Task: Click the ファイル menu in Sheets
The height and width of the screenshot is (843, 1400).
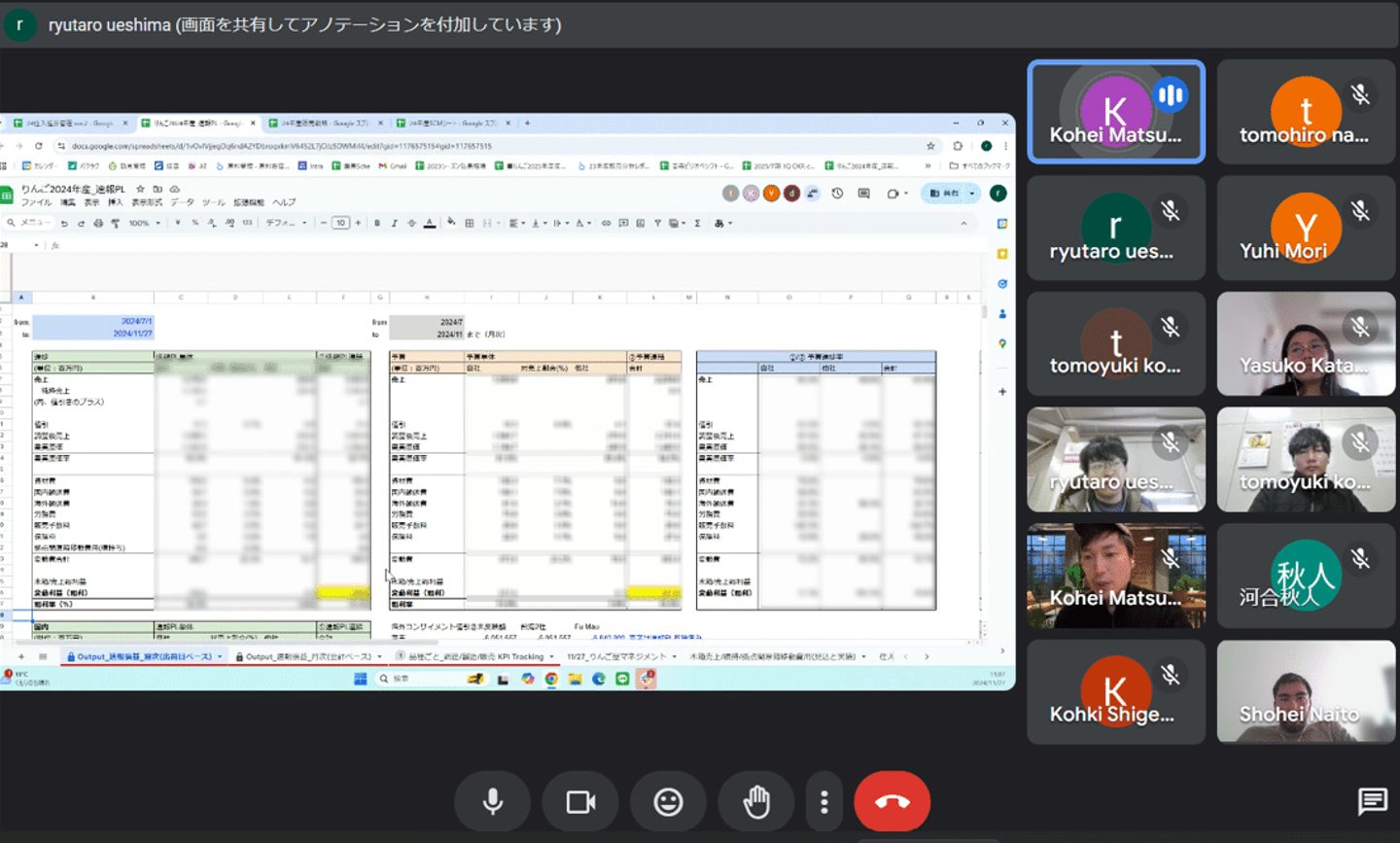Action: (x=37, y=202)
